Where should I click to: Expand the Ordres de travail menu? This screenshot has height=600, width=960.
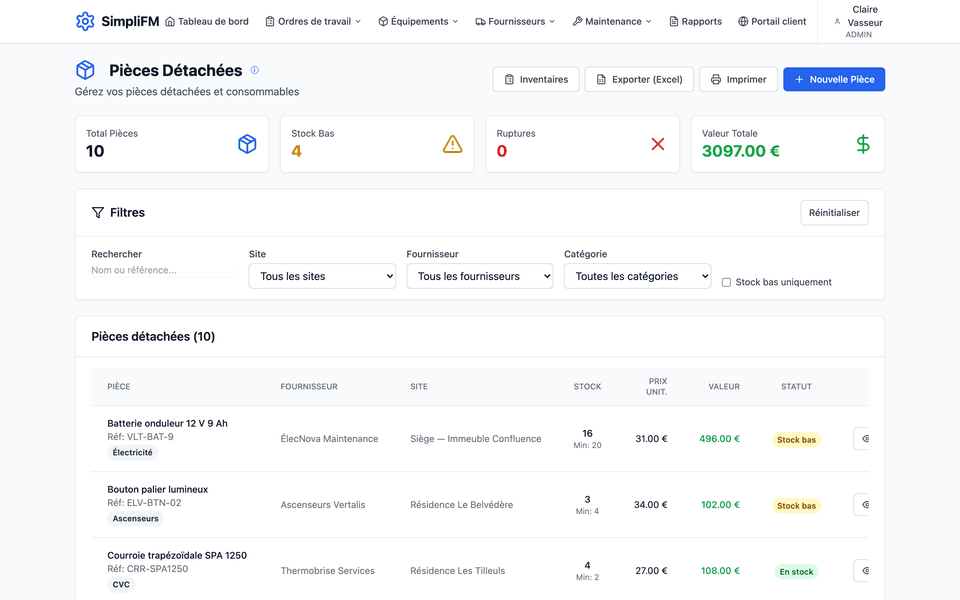[x=313, y=21]
